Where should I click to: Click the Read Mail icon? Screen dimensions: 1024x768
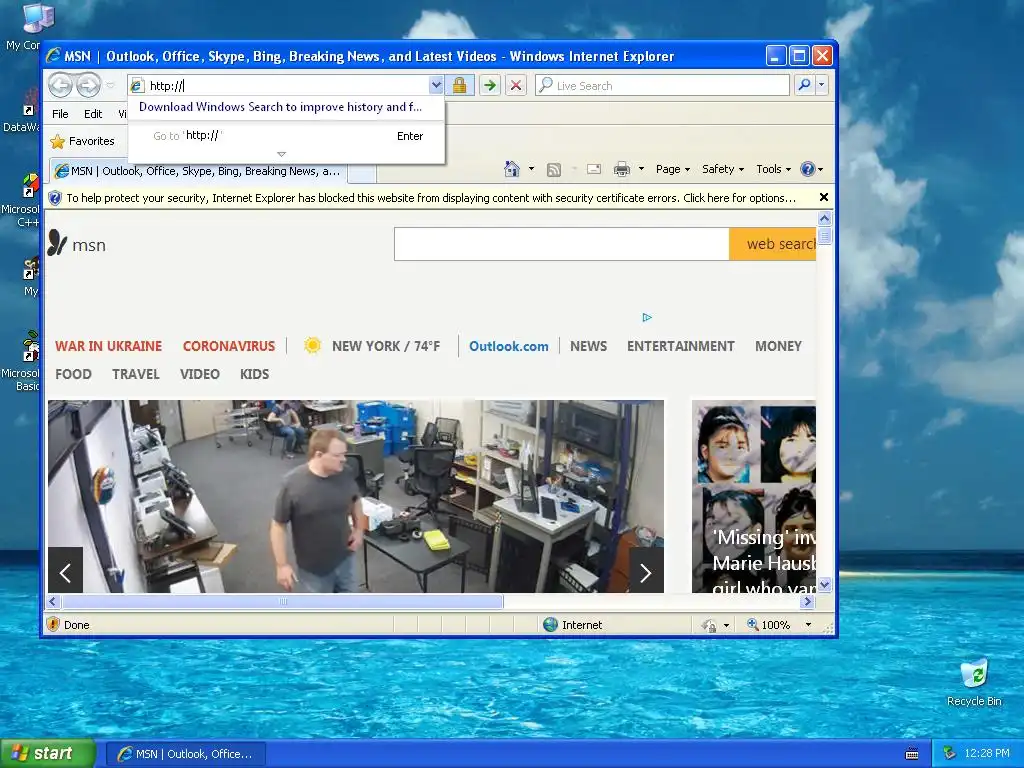click(x=594, y=169)
